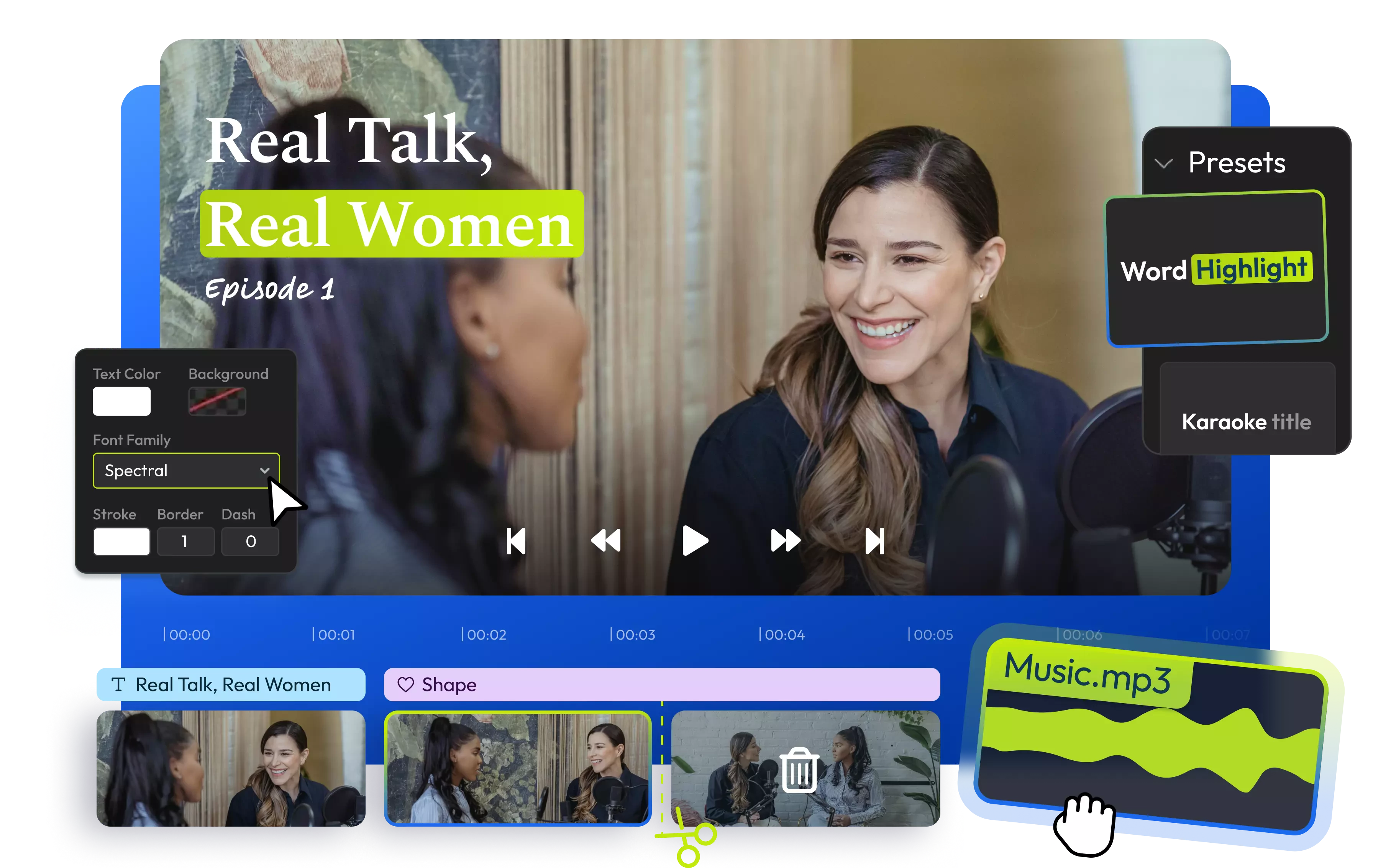Click the Dash value field showing 0
Screen dimensions: 1391x868
pos(250,541)
